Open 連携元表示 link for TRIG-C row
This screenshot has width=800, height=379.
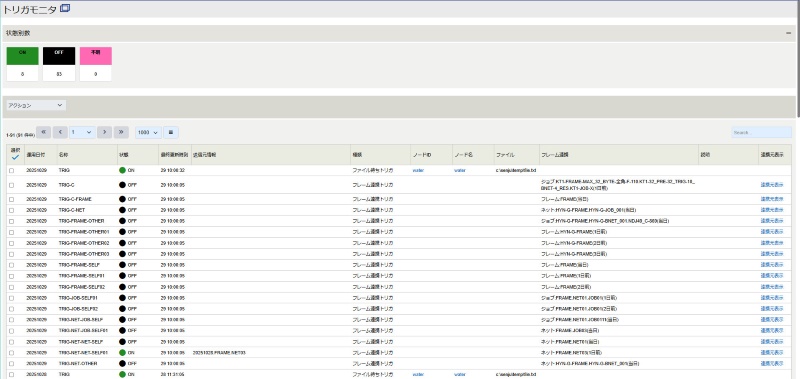772,185
